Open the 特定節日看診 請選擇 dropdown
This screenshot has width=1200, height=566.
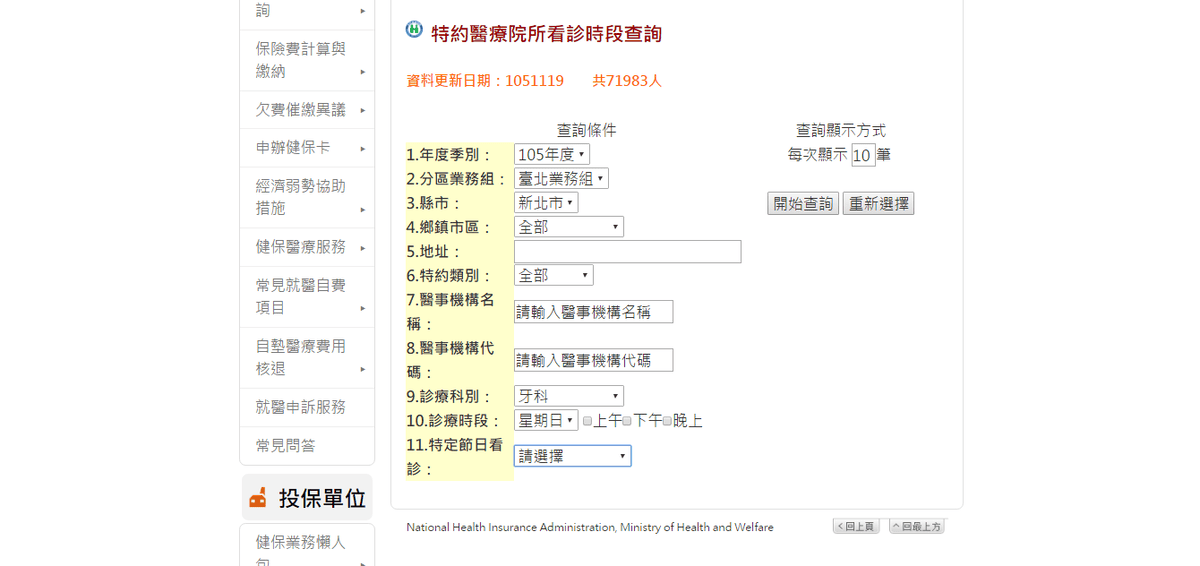click(572, 456)
